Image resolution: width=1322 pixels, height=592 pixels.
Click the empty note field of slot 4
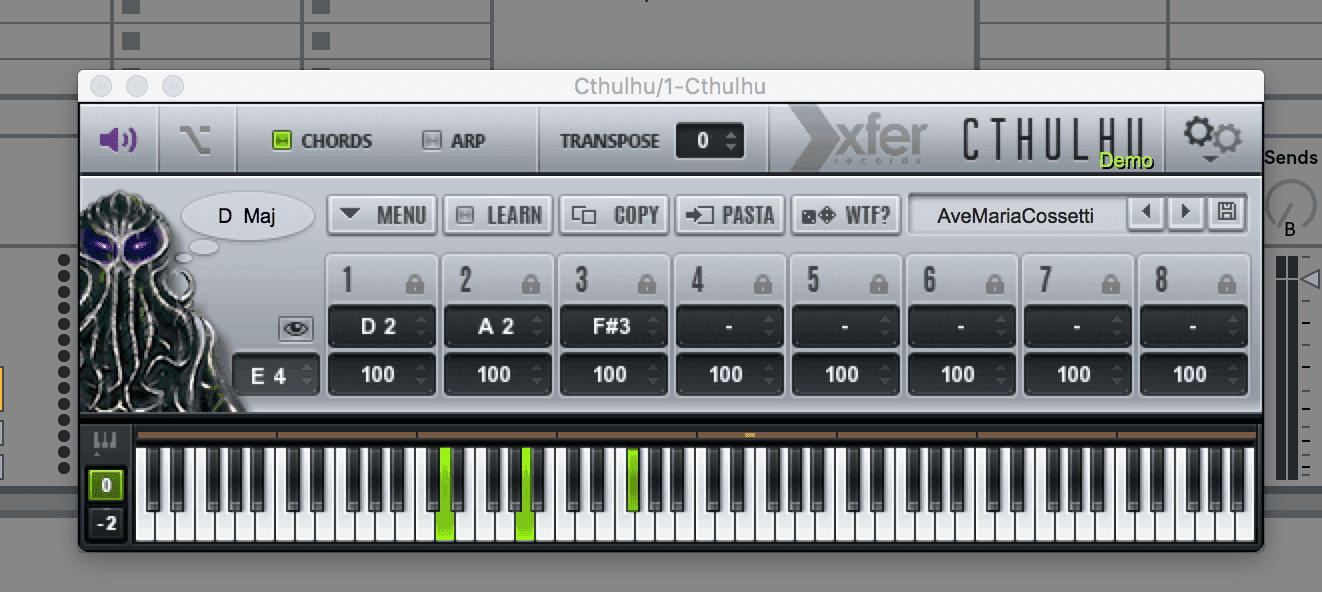coord(730,326)
